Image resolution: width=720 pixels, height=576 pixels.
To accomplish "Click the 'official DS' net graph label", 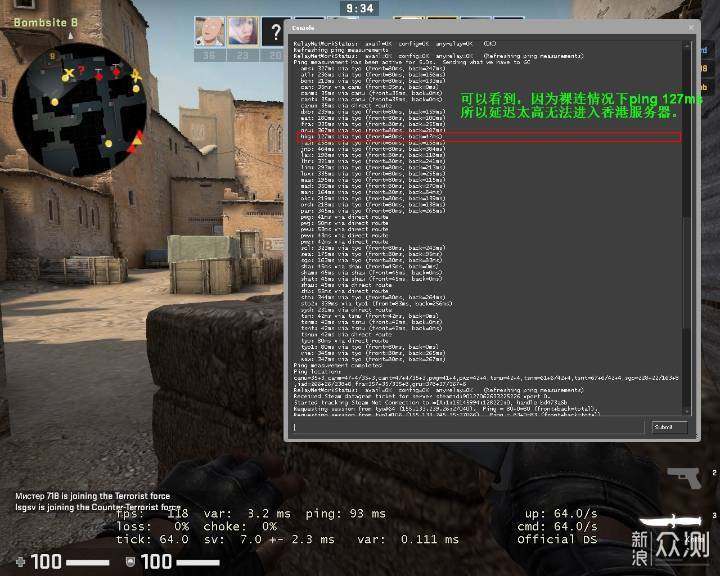I will [557, 539].
